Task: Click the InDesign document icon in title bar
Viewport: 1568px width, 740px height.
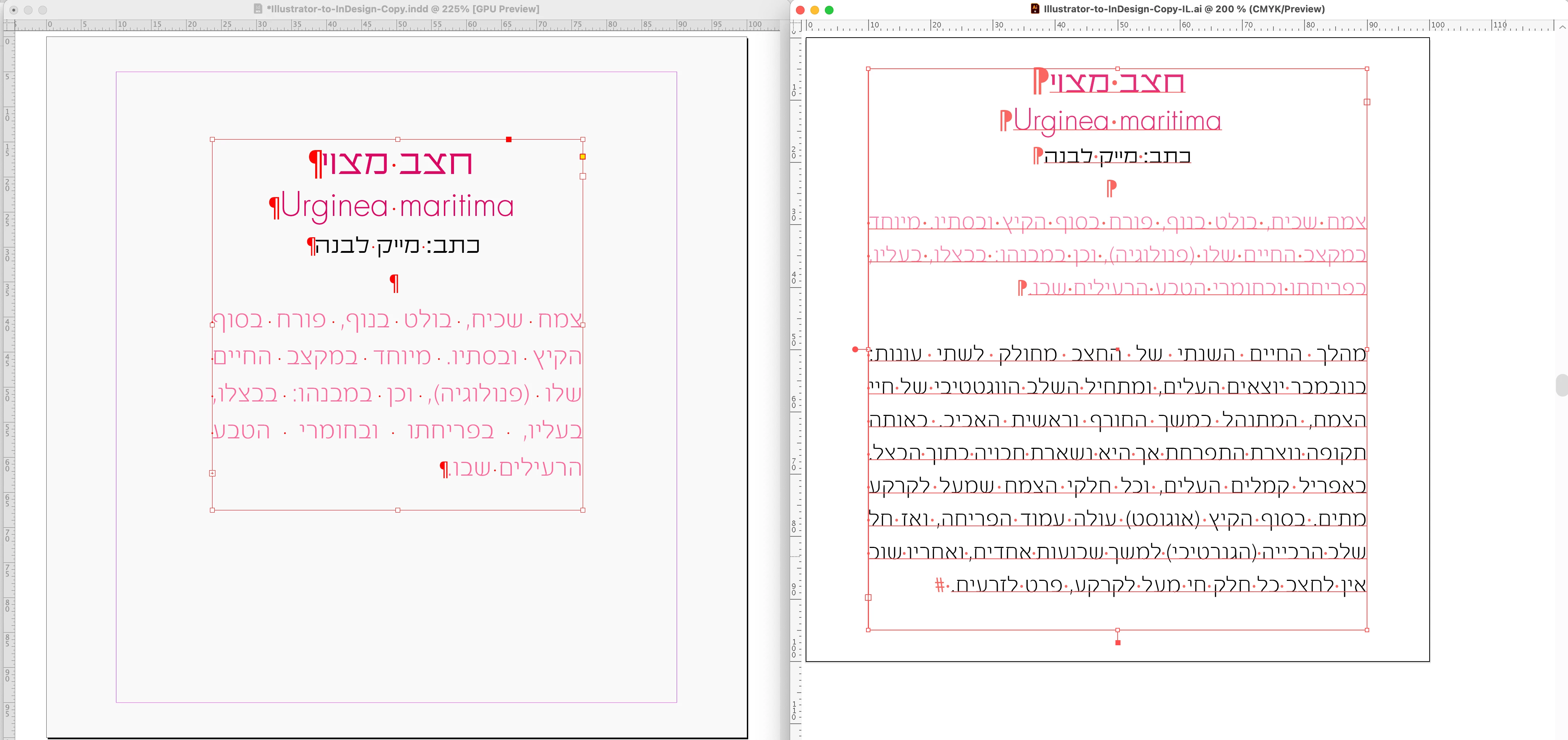Action: coord(258,9)
